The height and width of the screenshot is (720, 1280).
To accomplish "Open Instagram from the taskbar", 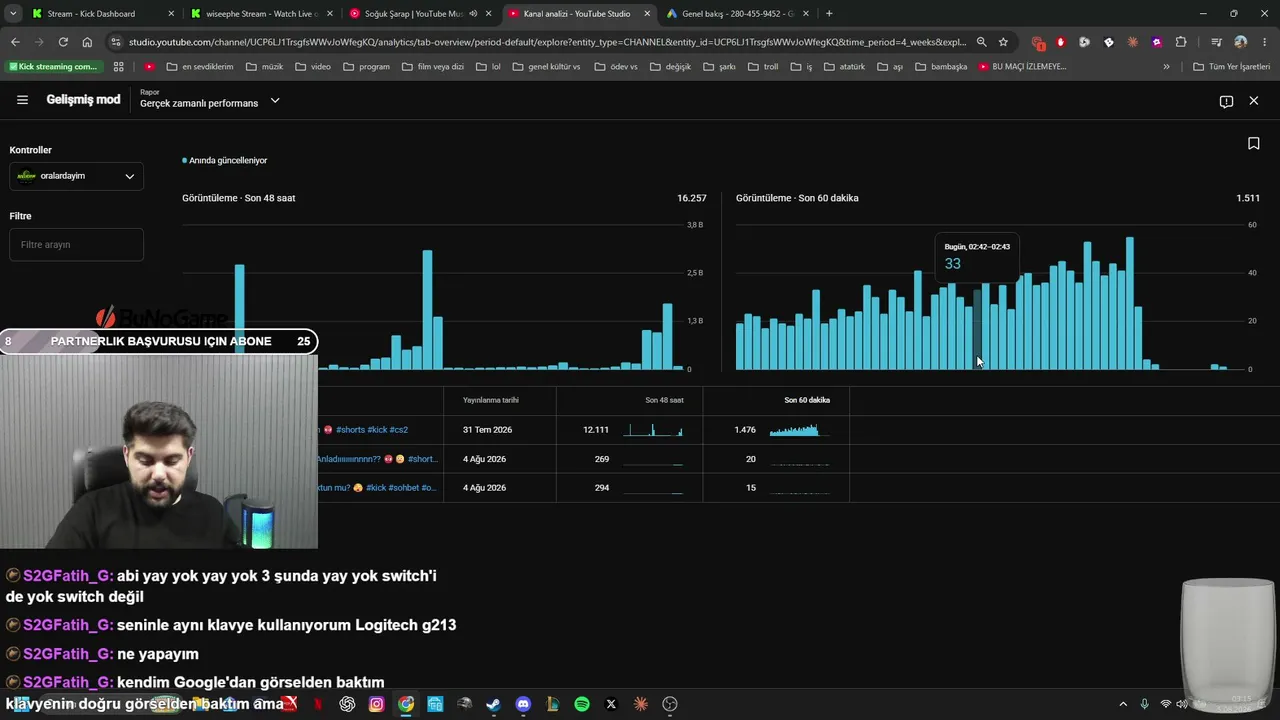I will (x=376, y=704).
